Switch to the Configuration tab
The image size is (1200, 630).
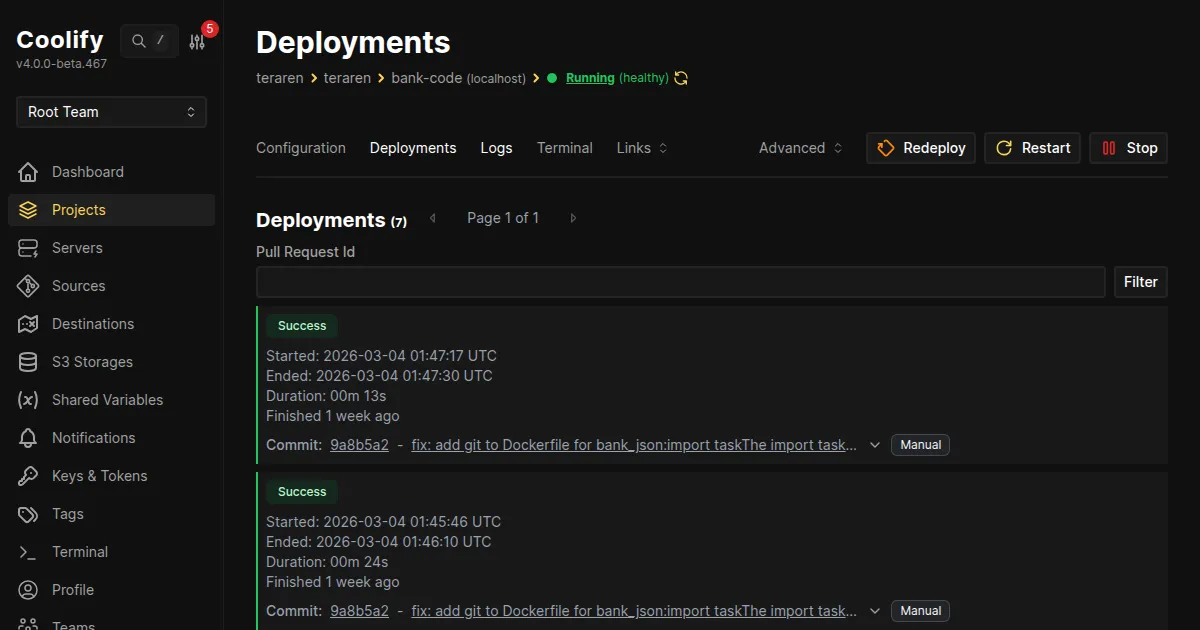300,147
